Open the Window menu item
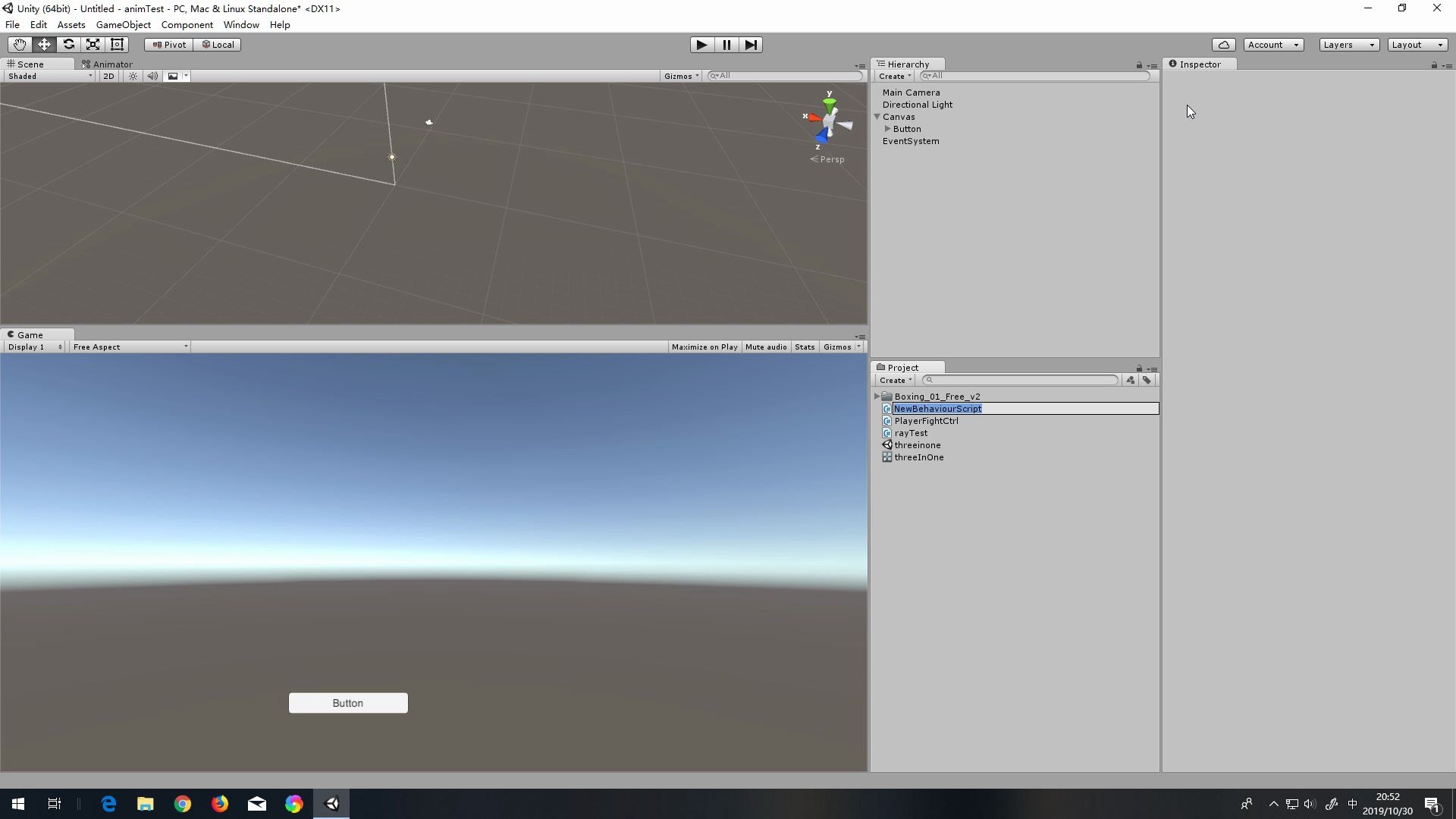 coord(242,25)
